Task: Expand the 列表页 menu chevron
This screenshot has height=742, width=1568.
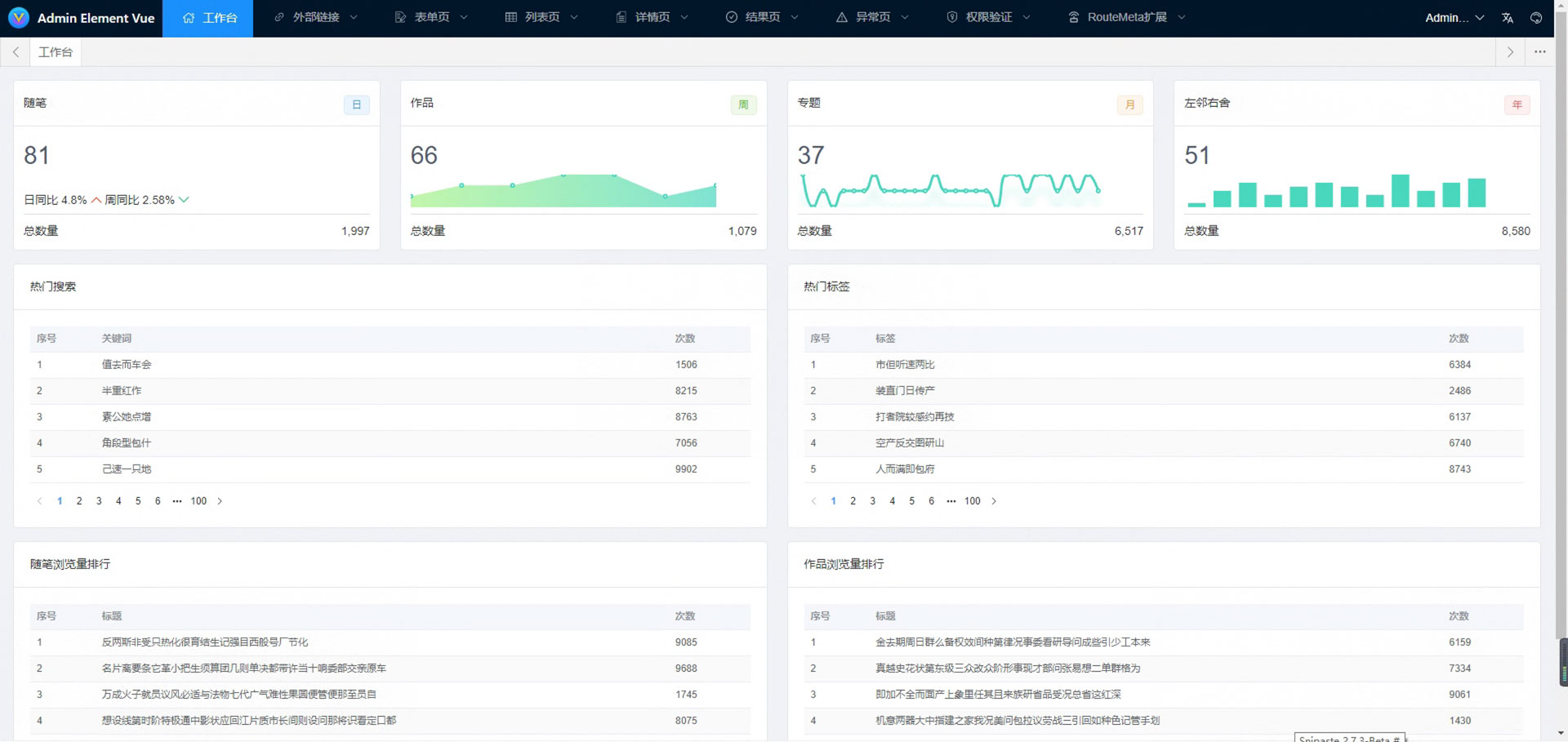Action: tap(574, 17)
